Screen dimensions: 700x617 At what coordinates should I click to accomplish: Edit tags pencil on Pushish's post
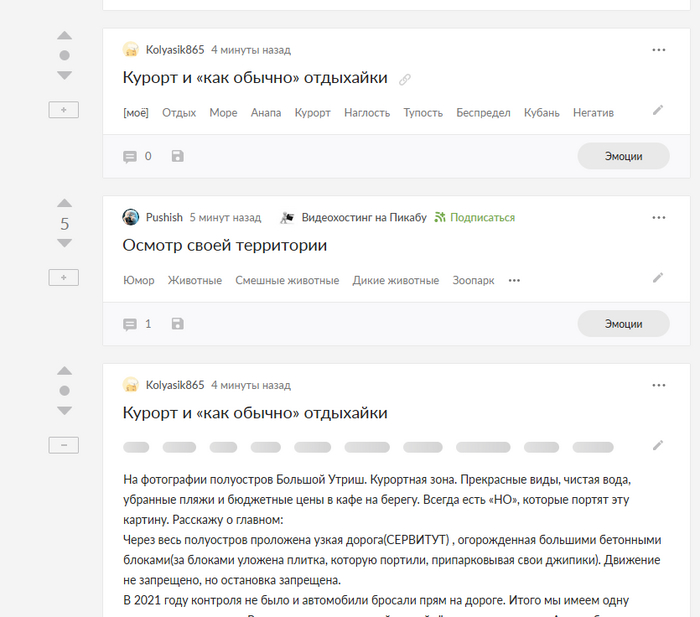pyautogui.click(x=658, y=278)
